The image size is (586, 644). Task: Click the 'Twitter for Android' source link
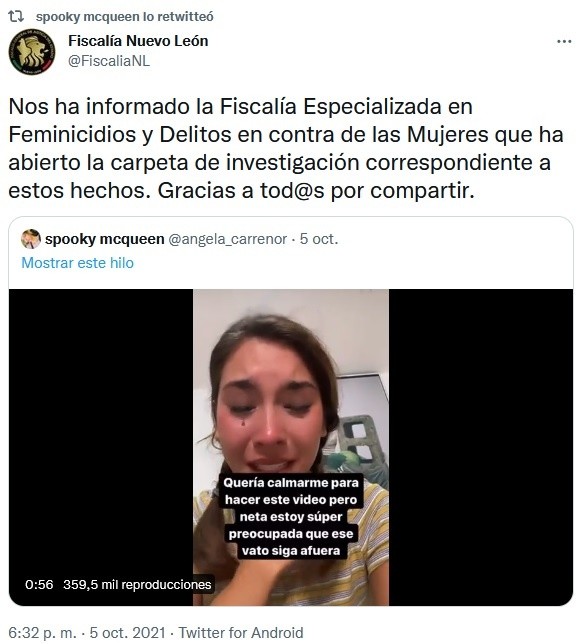point(241,632)
